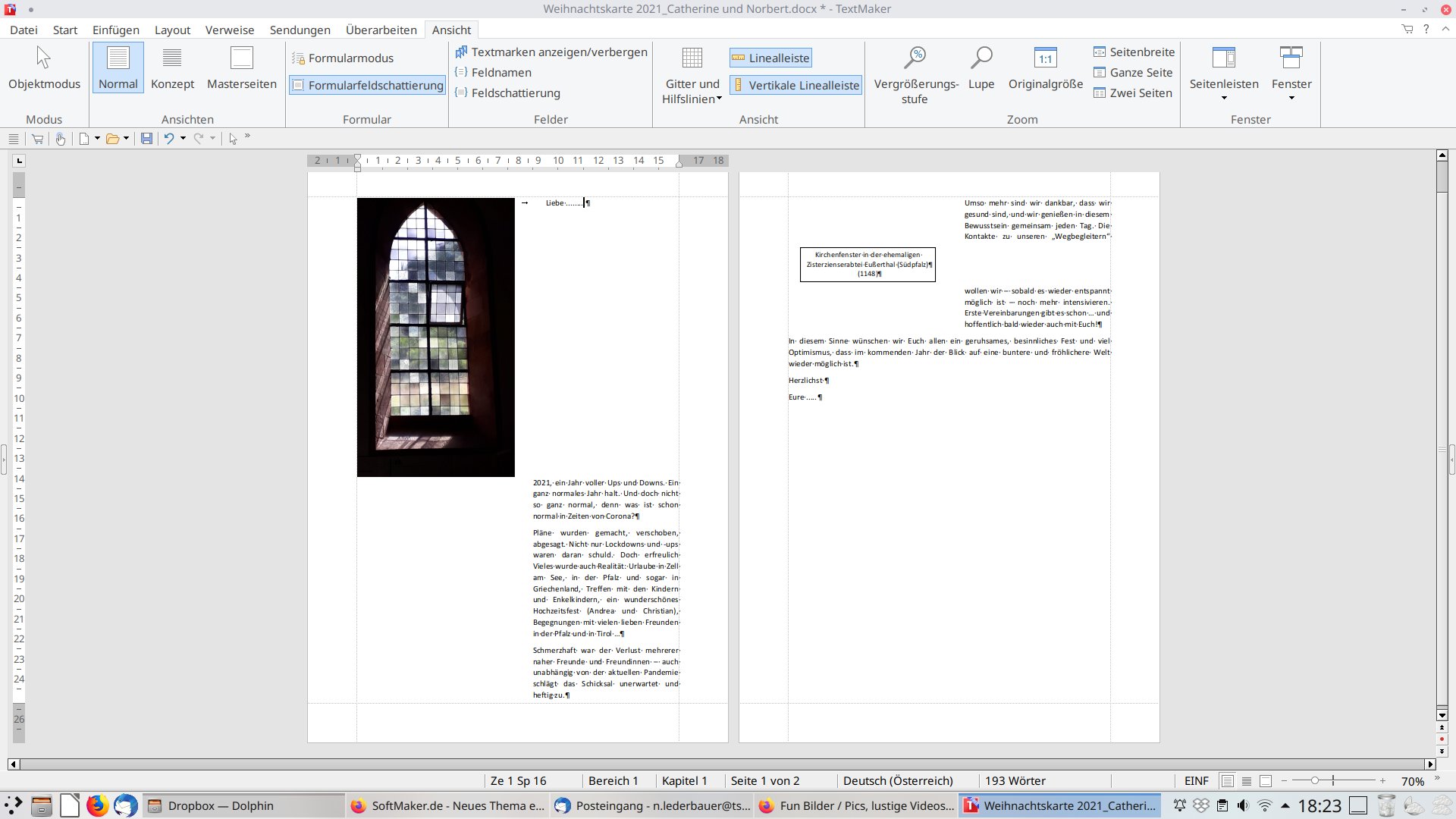Toggle EINF insert mode in status bar
This screenshot has width=1456, height=819.
pyautogui.click(x=1197, y=781)
